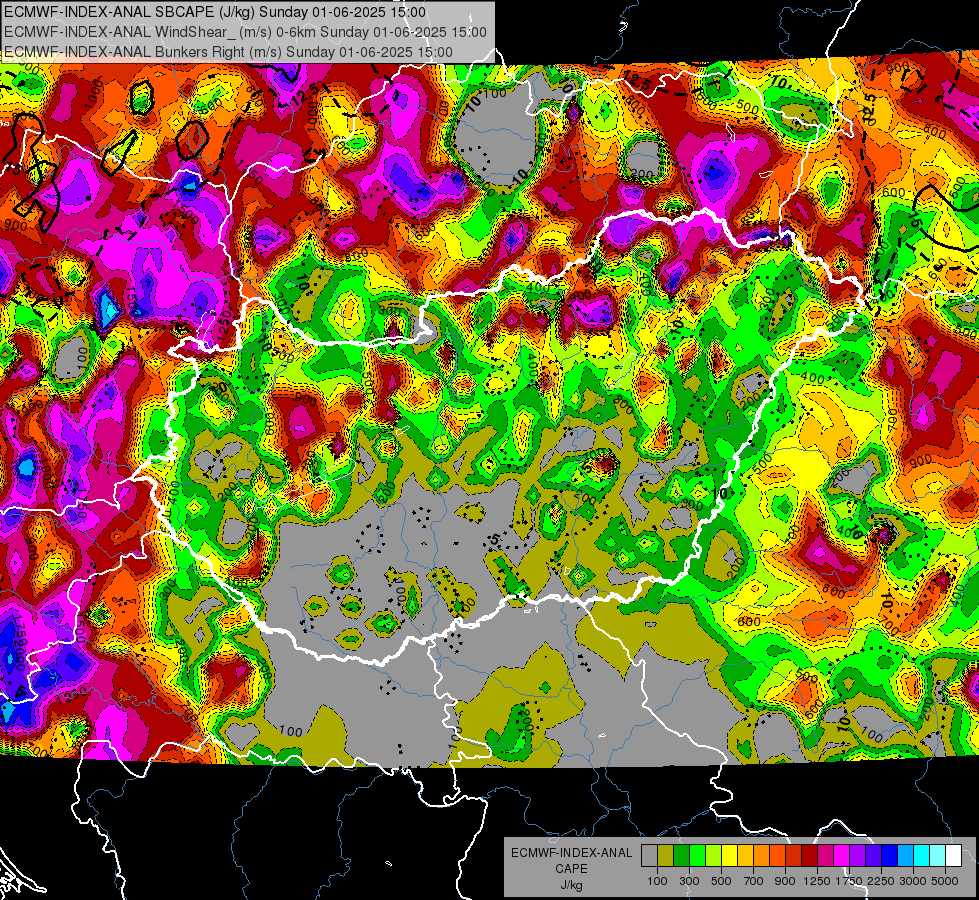Click the 2250 tick label in legend
979x900 pixels.
[881, 881]
